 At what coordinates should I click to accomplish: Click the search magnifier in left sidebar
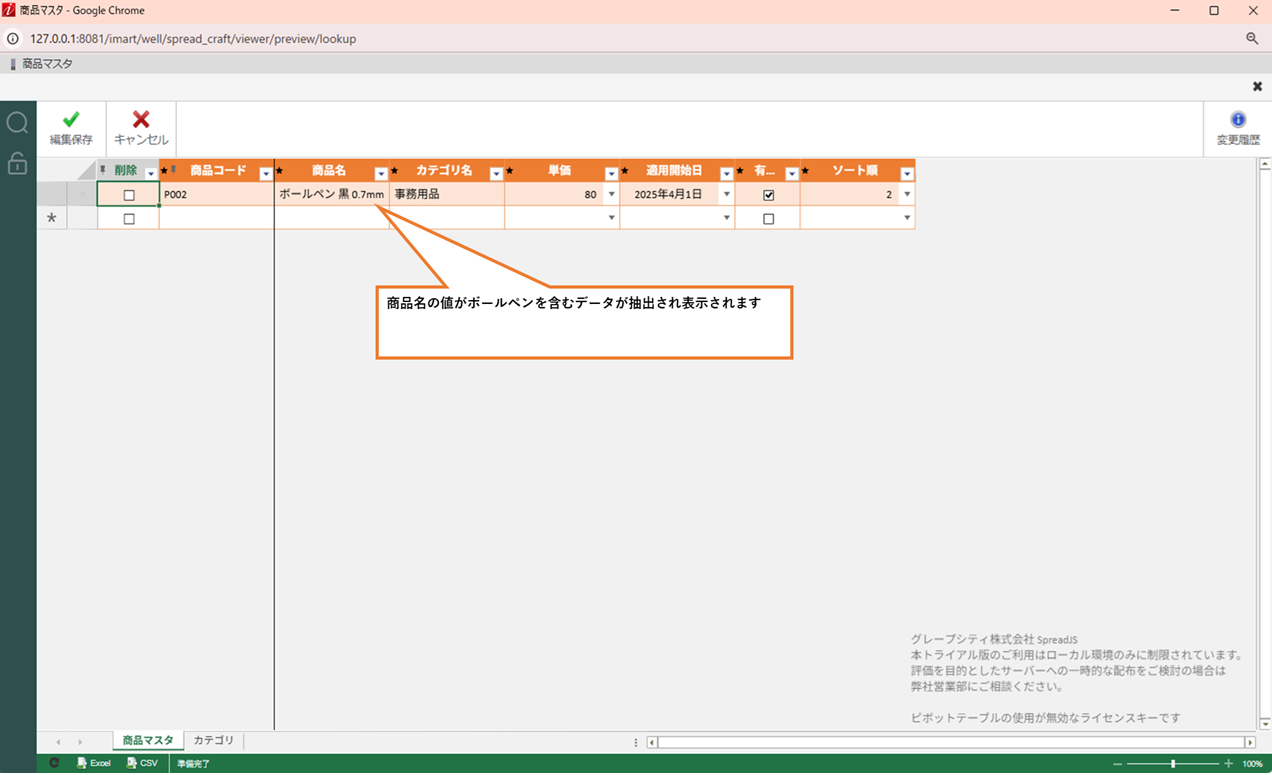[17, 123]
